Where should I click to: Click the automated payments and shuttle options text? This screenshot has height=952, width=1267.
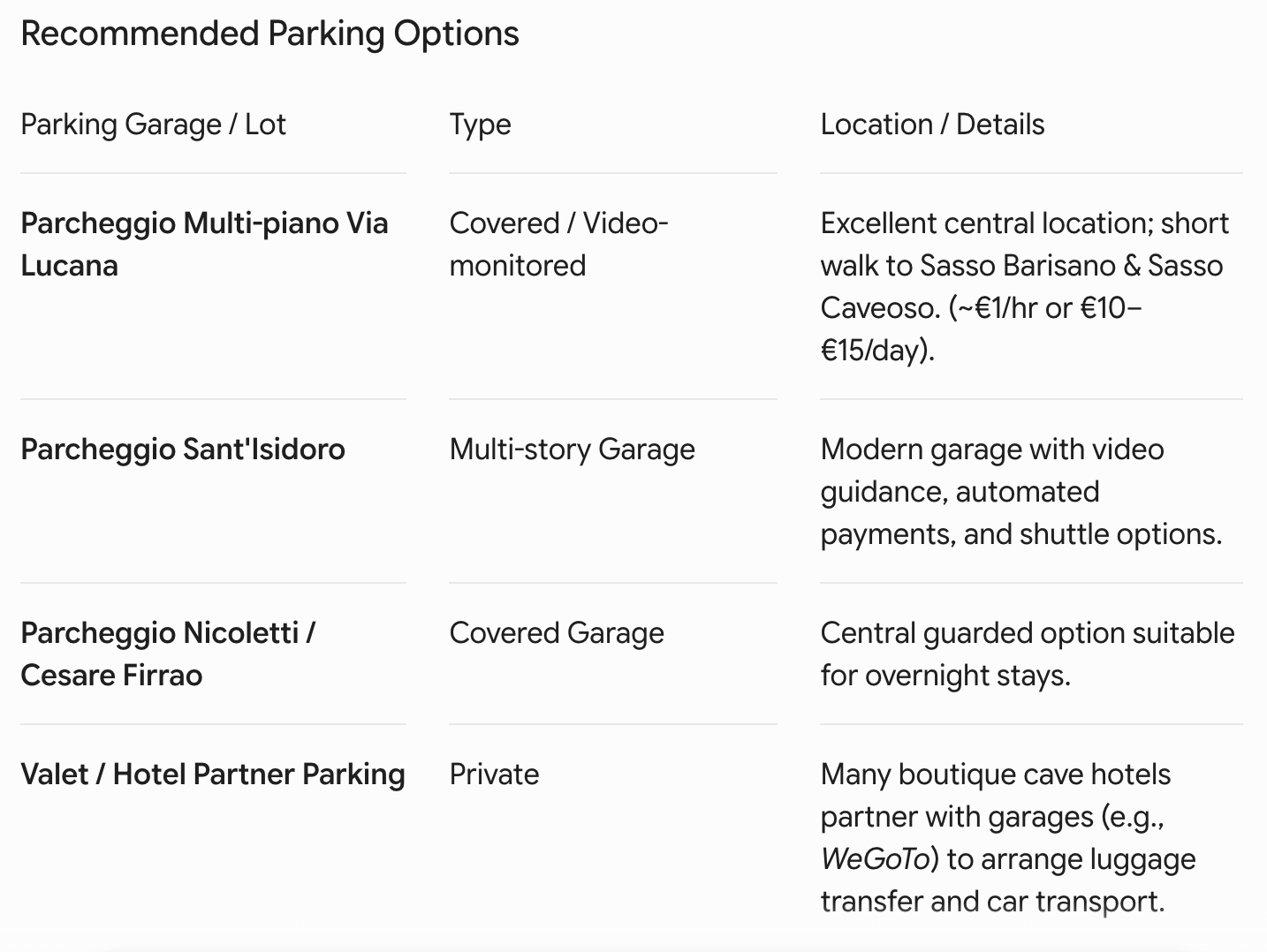[1021, 512]
